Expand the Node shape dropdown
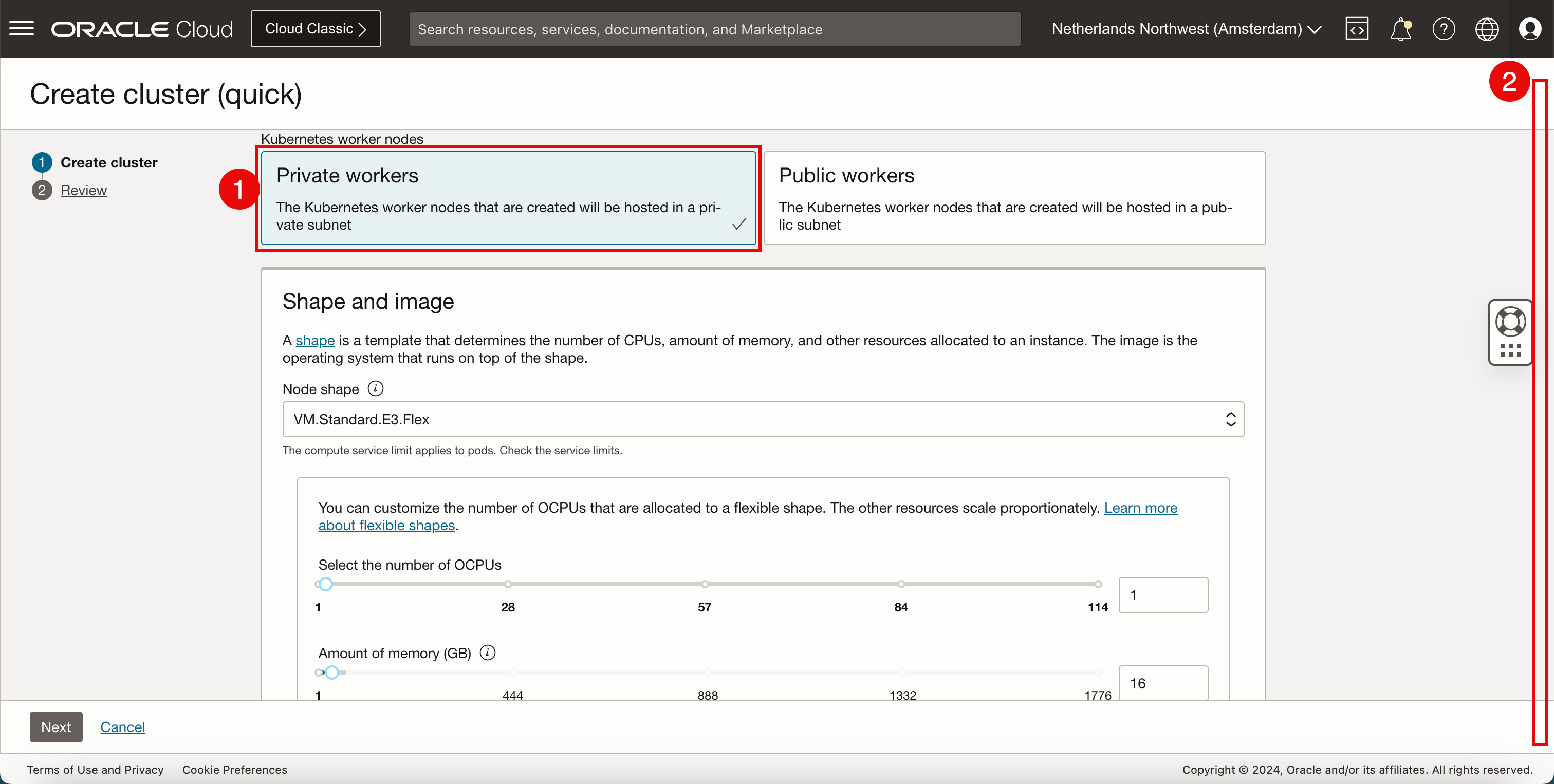 [x=763, y=419]
